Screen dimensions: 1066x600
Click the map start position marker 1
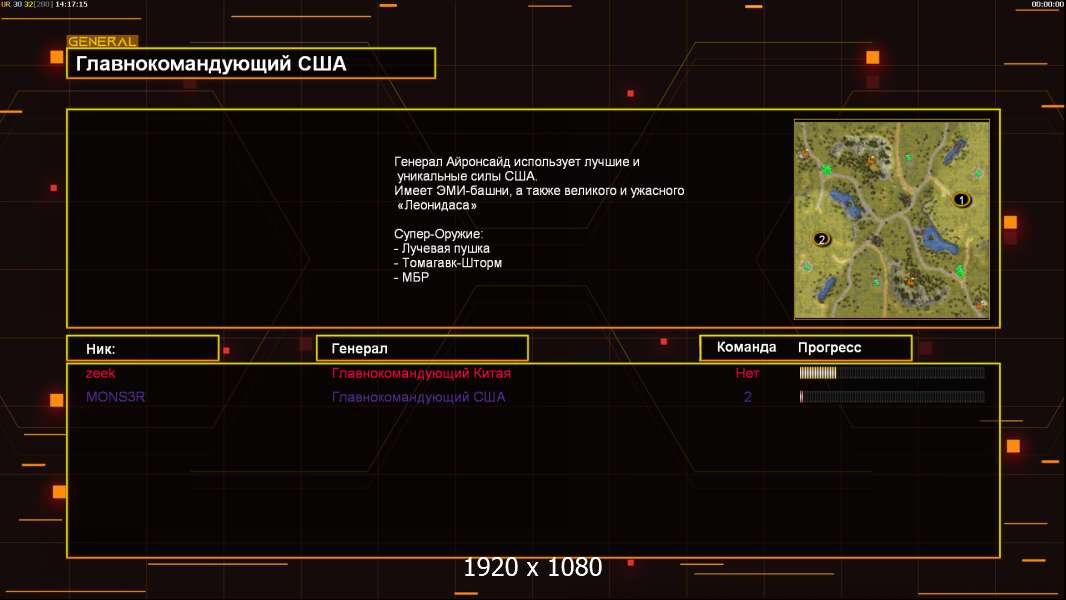click(x=961, y=200)
